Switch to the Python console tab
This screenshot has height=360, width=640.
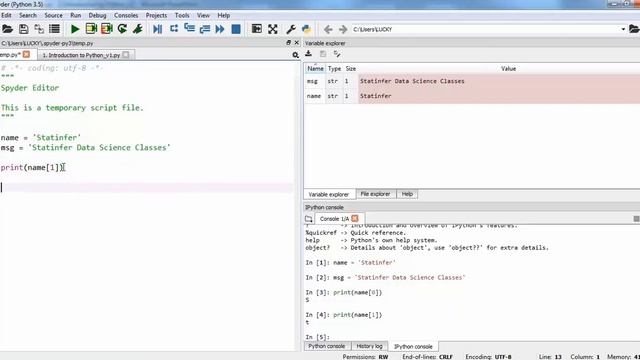(327, 346)
